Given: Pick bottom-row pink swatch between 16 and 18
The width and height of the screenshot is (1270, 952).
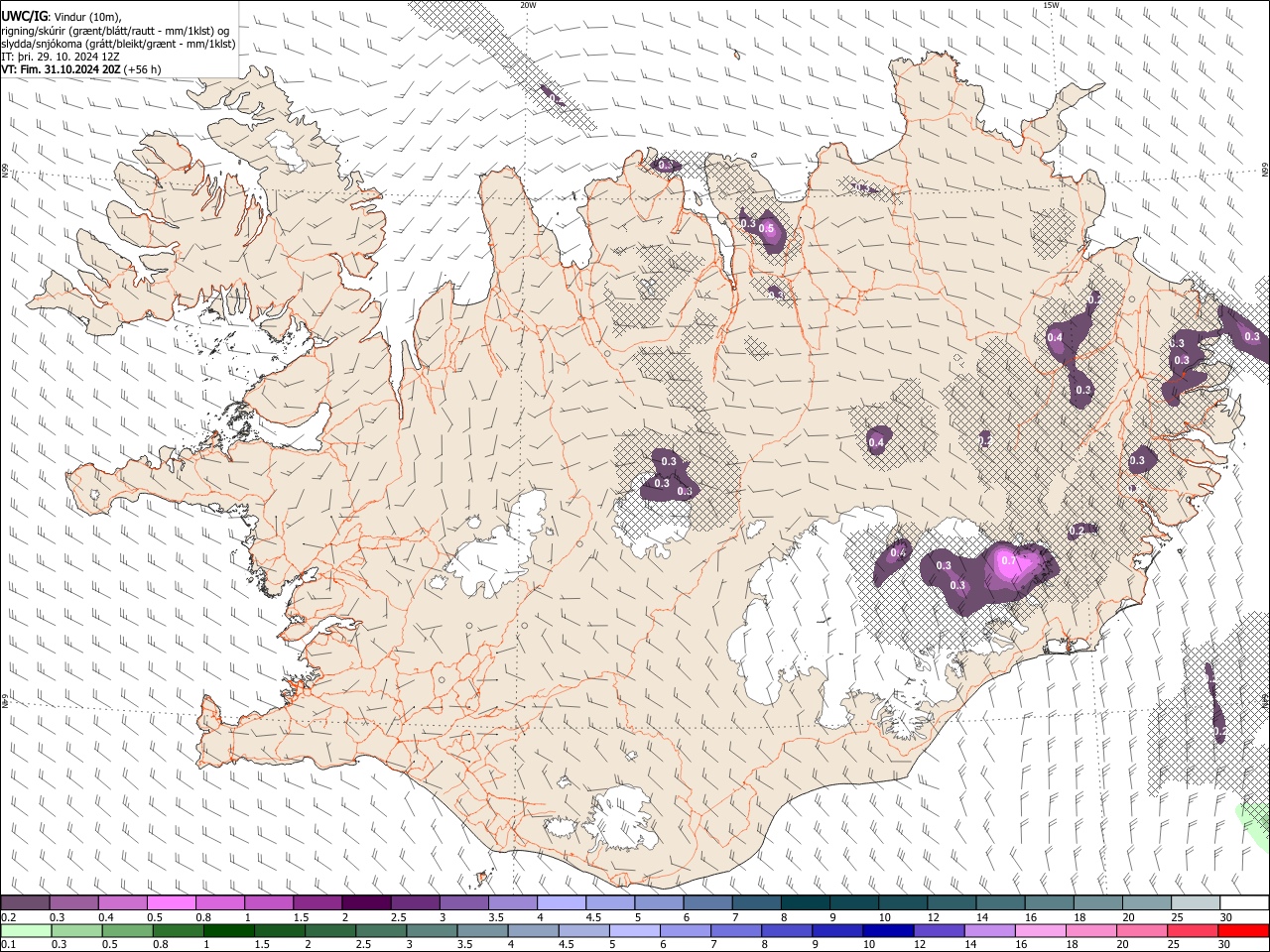Looking at the screenshot, I should tap(1039, 930).
